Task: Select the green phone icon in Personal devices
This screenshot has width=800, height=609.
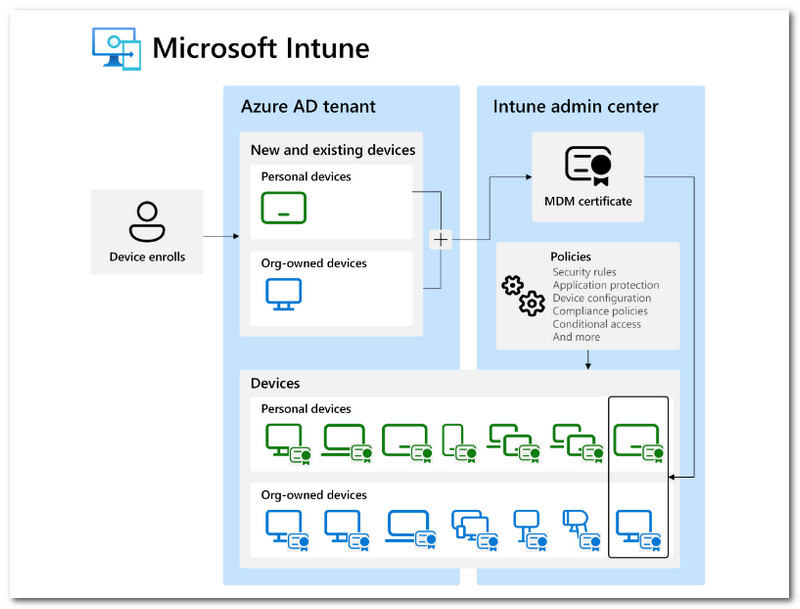Action: 459,443
